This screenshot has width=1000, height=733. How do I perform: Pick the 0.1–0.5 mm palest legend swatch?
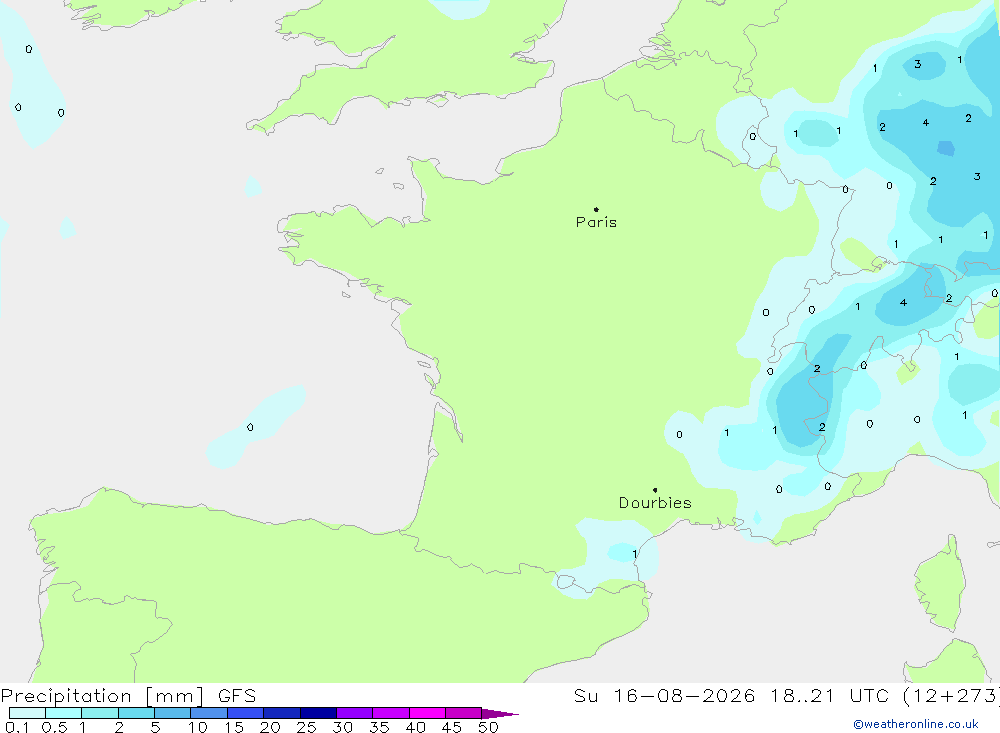pyautogui.click(x=27, y=713)
